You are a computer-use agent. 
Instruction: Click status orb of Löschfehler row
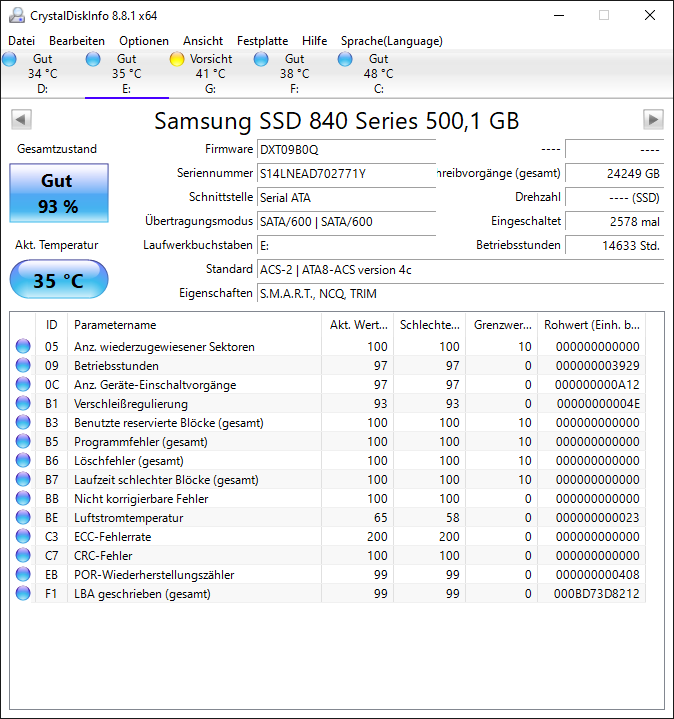tap(23, 460)
